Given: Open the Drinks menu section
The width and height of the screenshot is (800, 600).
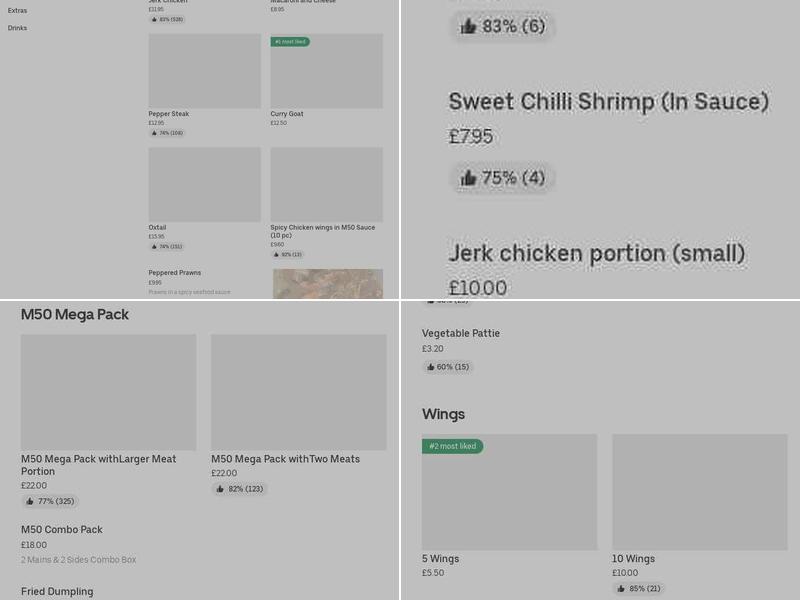Looking at the screenshot, I should [x=15, y=28].
